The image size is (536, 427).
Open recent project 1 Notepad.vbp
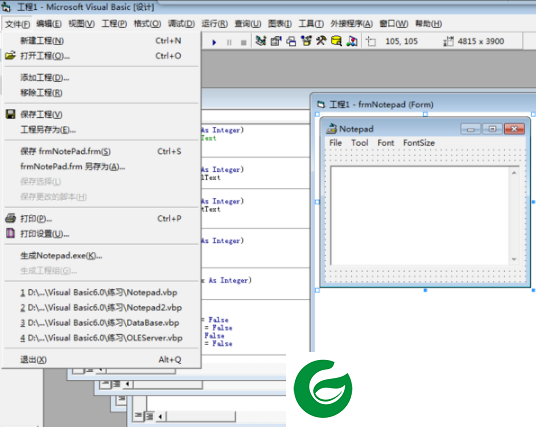pos(101,292)
